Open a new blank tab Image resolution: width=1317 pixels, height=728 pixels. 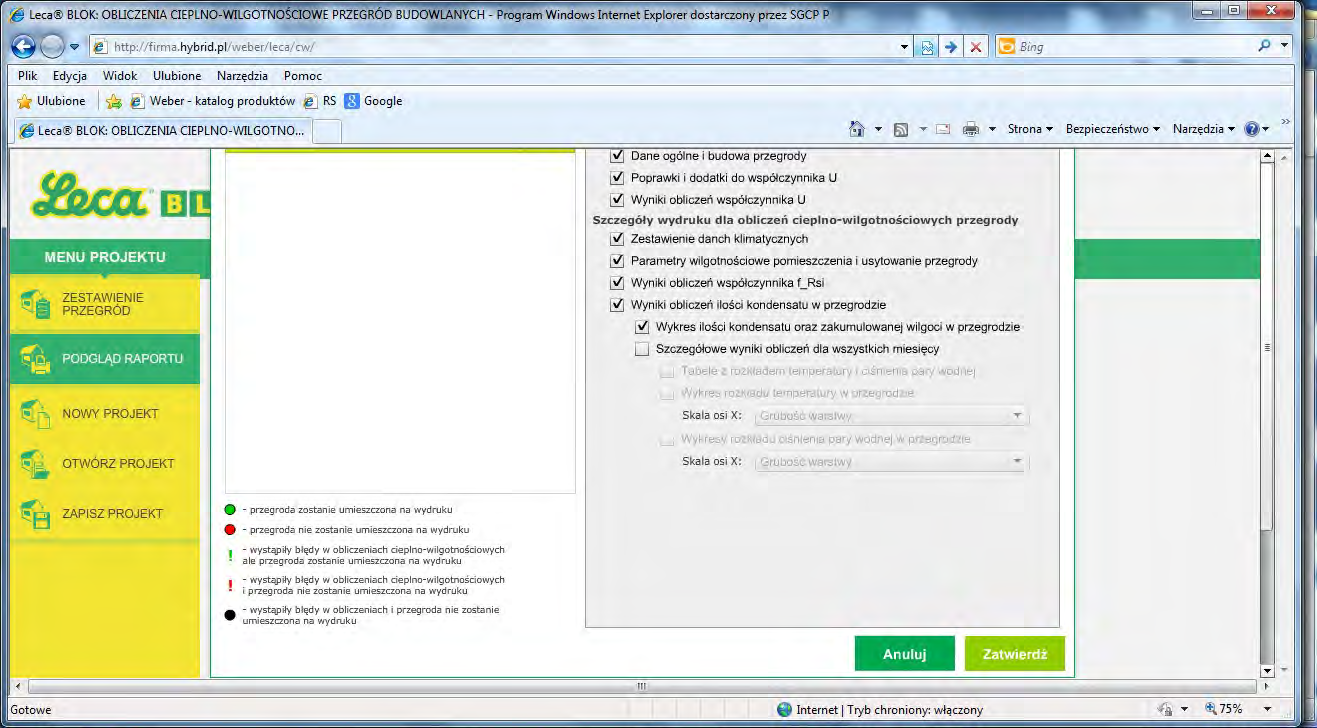coord(327,131)
